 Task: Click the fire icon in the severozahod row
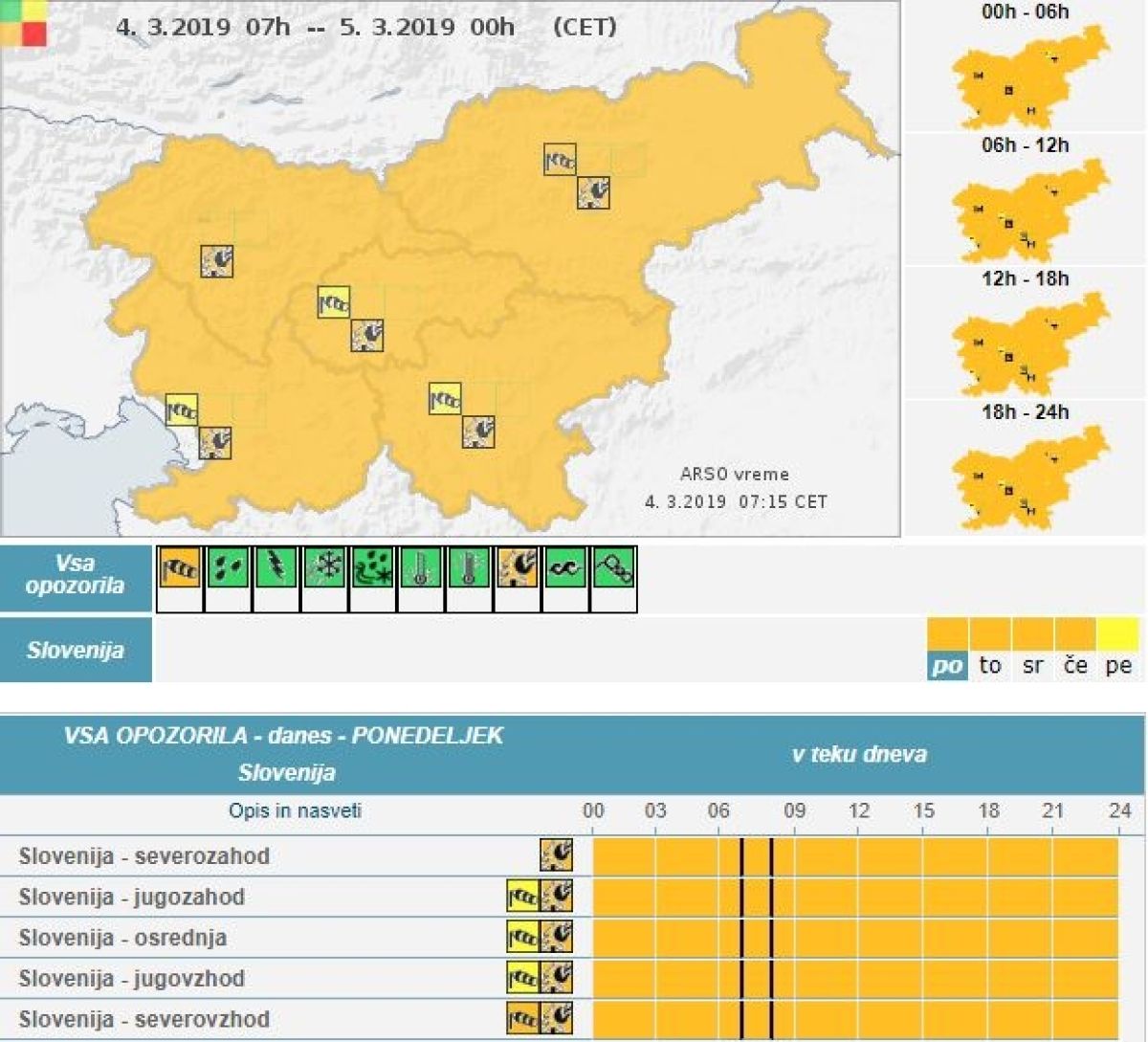pyautogui.click(x=557, y=854)
